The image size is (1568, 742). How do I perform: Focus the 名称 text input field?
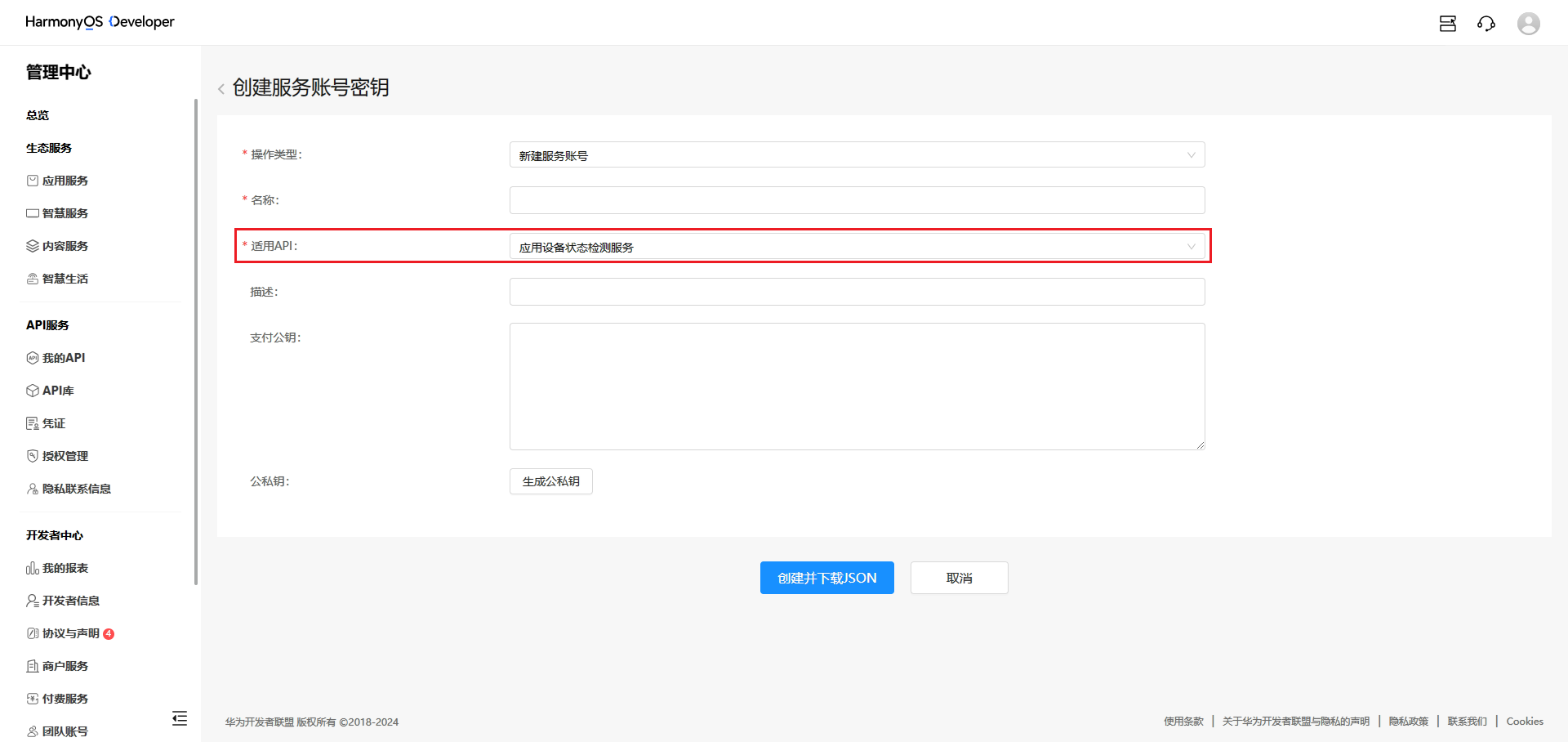[x=857, y=200]
